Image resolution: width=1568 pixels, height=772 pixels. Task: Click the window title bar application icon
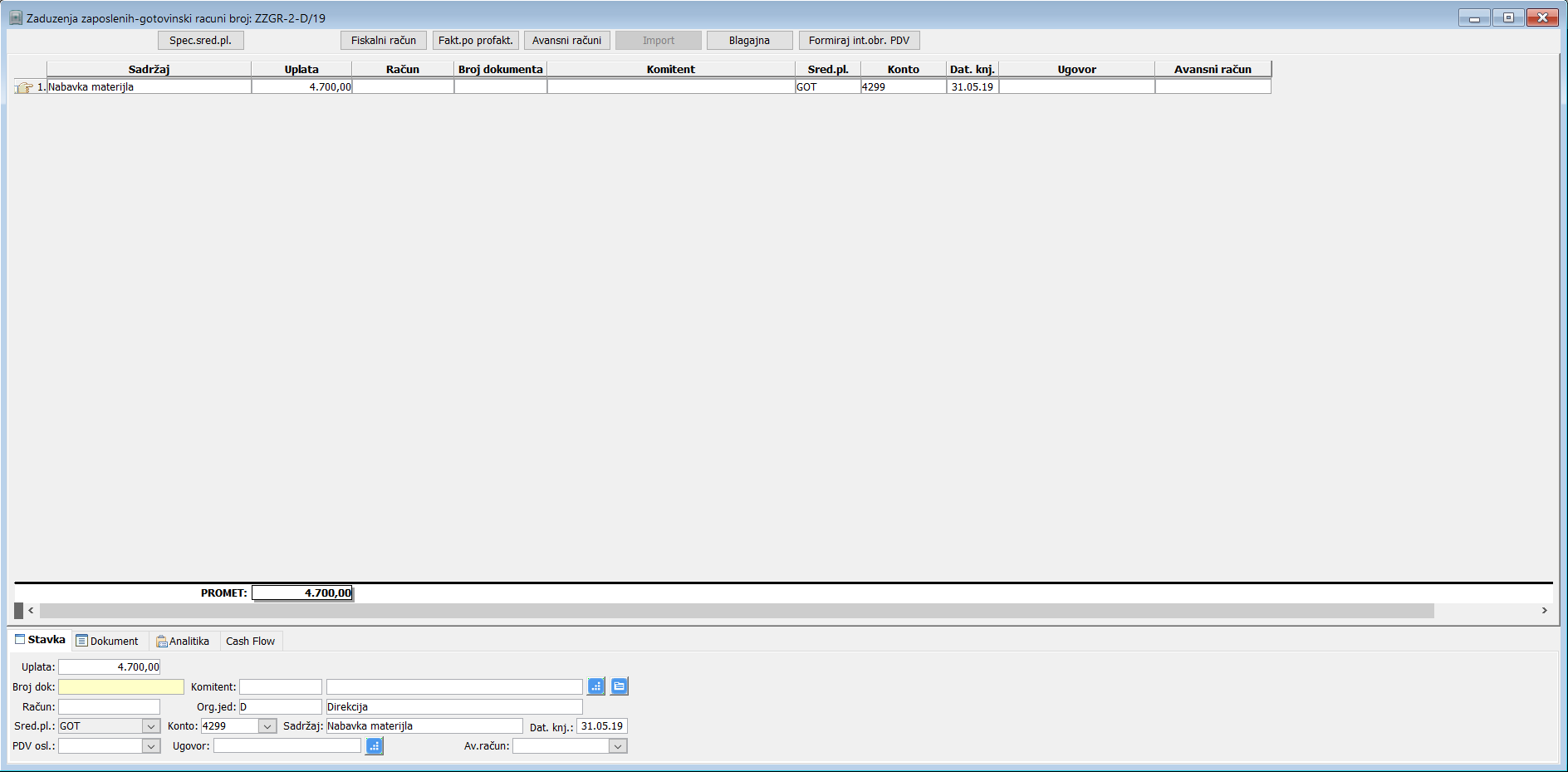point(16,17)
